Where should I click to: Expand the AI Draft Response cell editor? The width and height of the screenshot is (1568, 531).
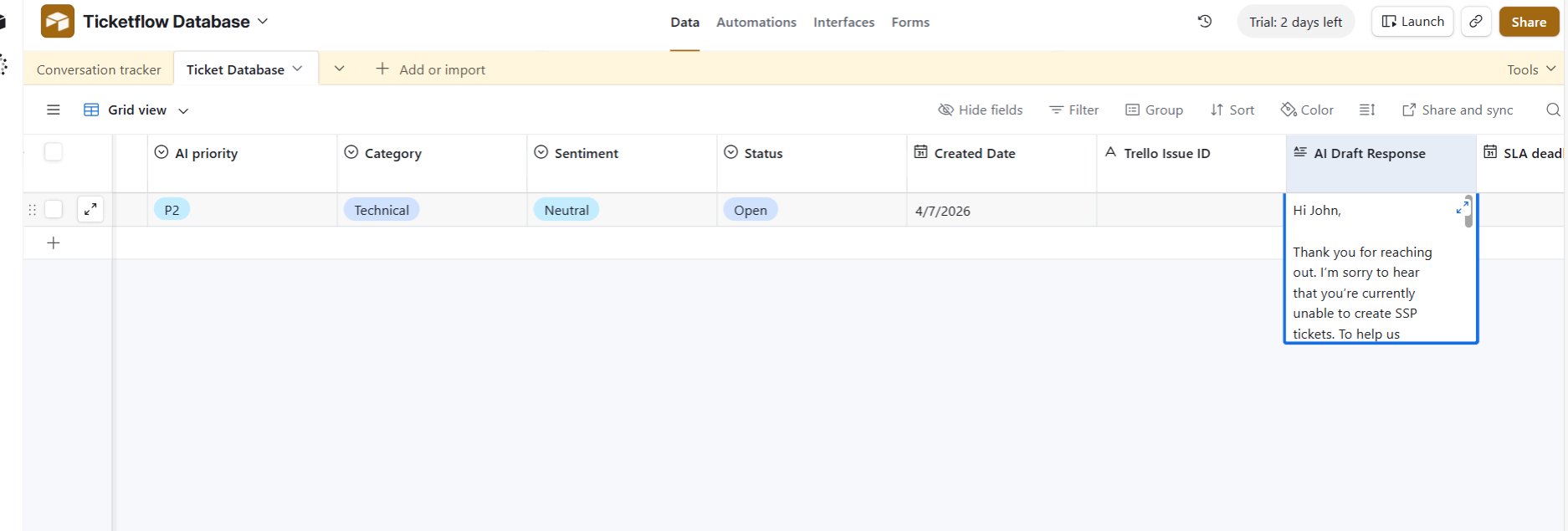click(x=1462, y=207)
